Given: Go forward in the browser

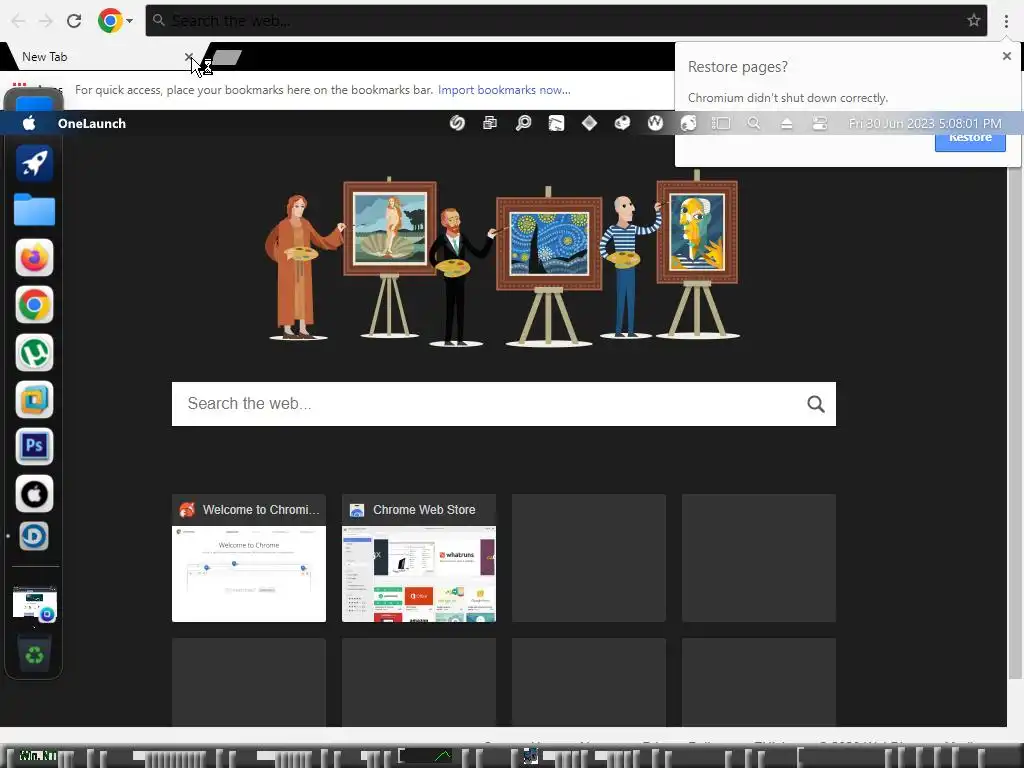Looking at the screenshot, I should pyautogui.click(x=45, y=21).
